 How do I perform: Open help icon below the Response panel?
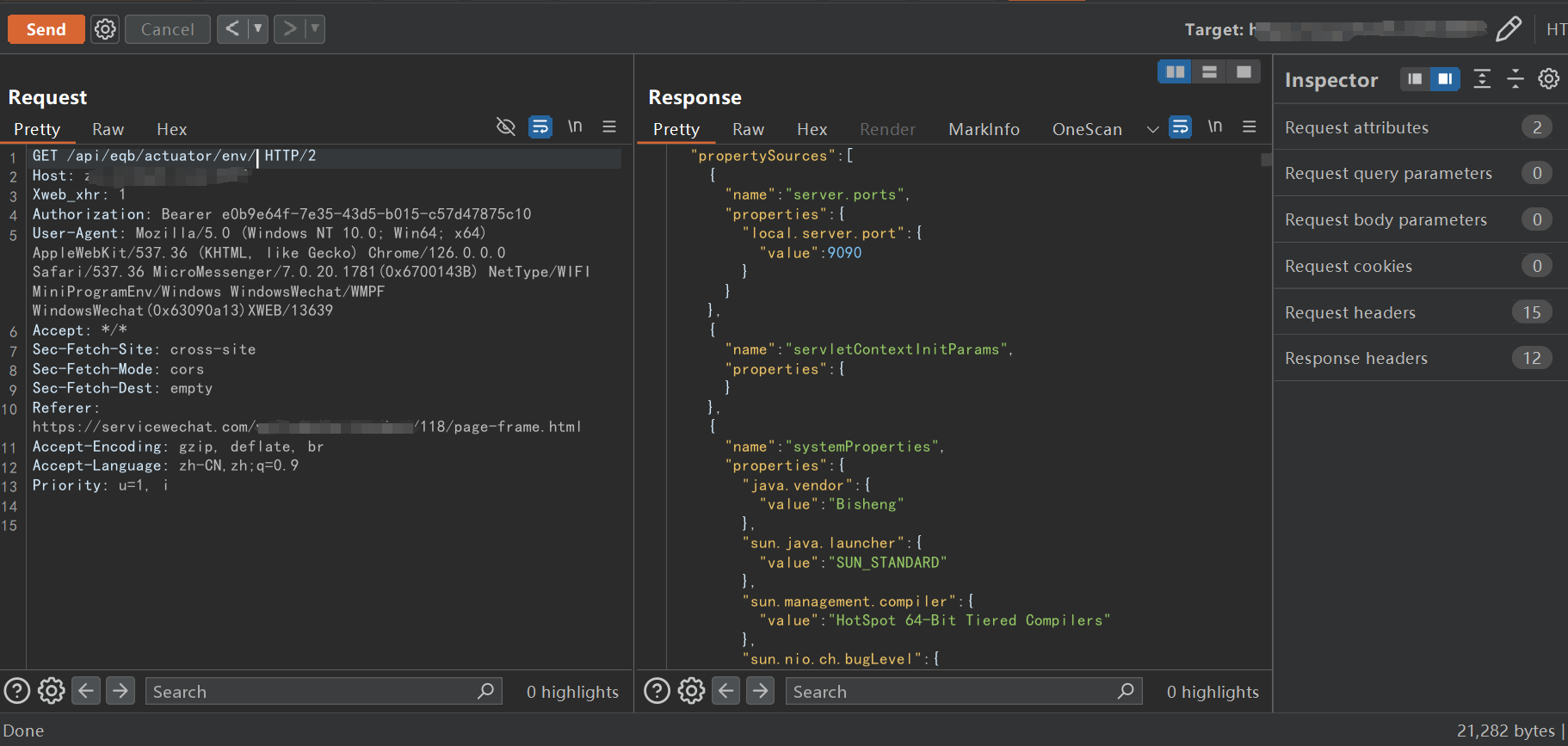(657, 691)
